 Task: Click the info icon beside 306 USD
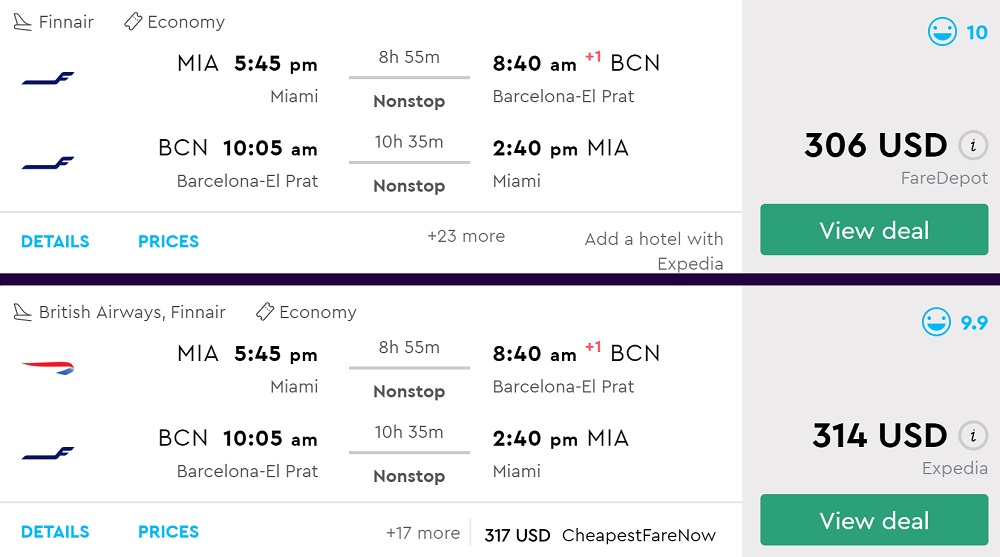(973, 146)
